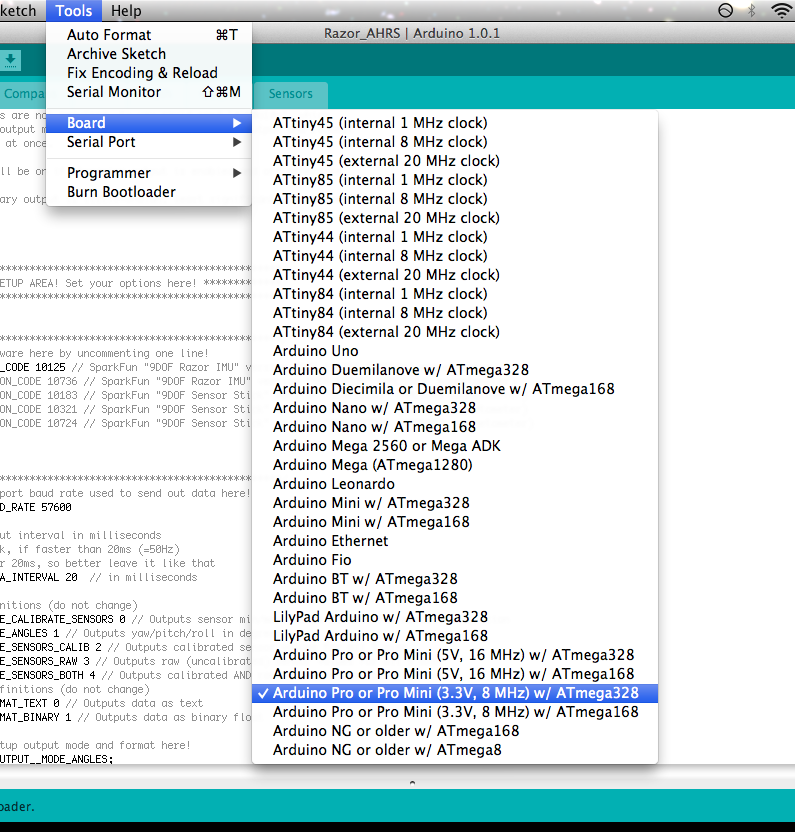Screen dimensions: 795x832
Task: Click the Wi-Fi status icon
Action: click(x=782, y=11)
